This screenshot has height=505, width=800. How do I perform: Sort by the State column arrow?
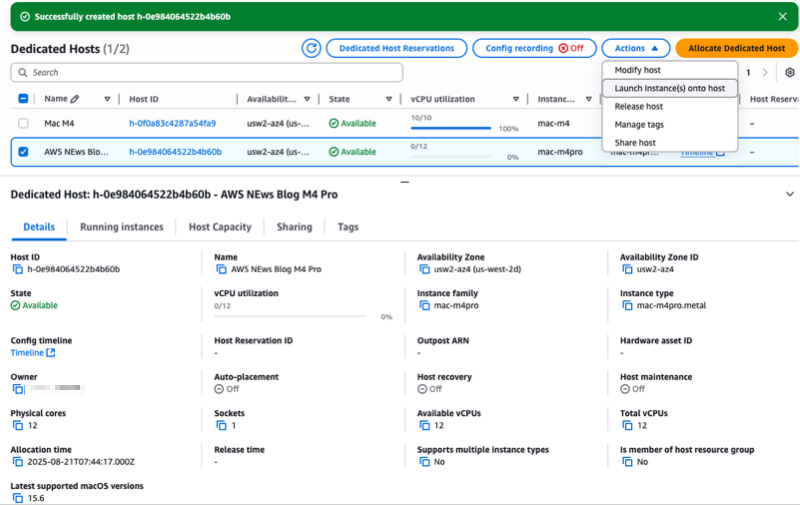pos(387,99)
